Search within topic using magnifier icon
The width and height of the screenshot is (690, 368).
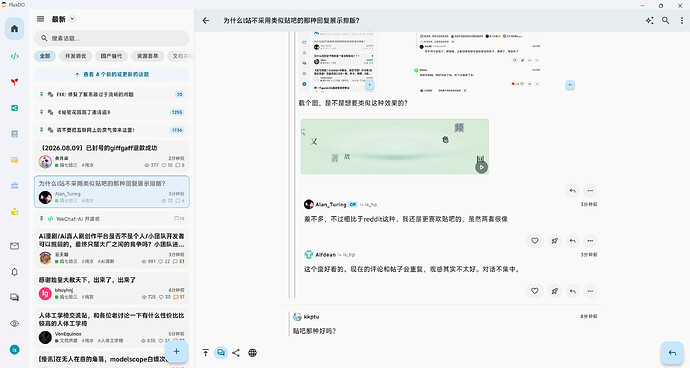pos(665,20)
